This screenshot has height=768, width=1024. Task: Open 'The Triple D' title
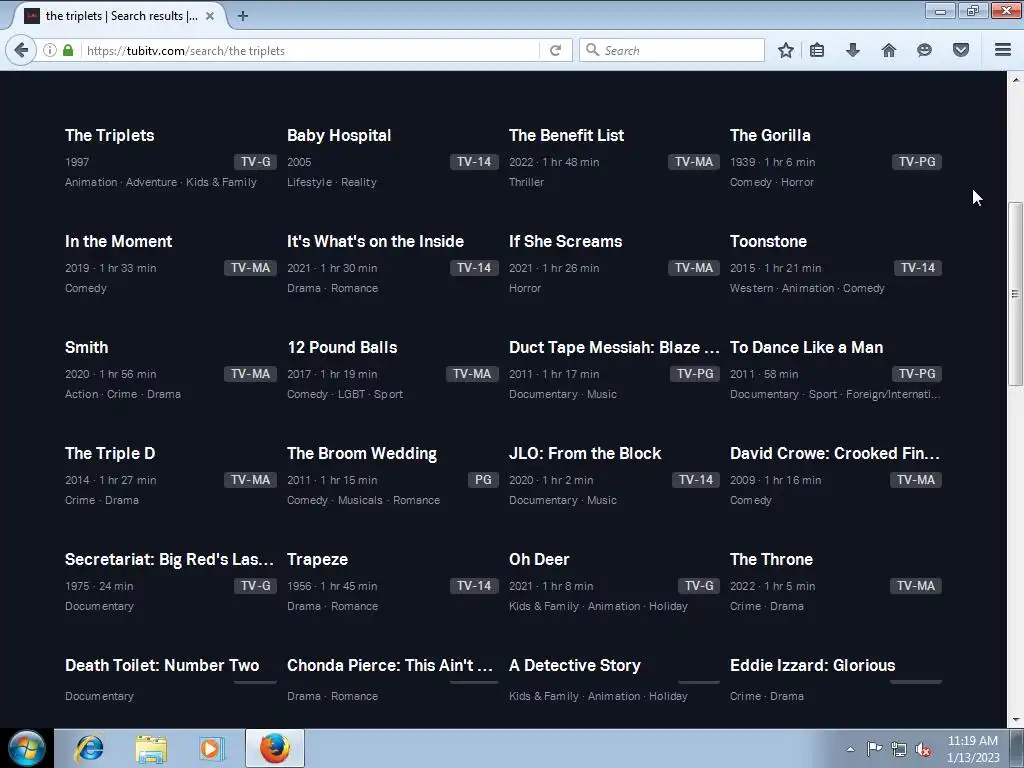pos(110,453)
